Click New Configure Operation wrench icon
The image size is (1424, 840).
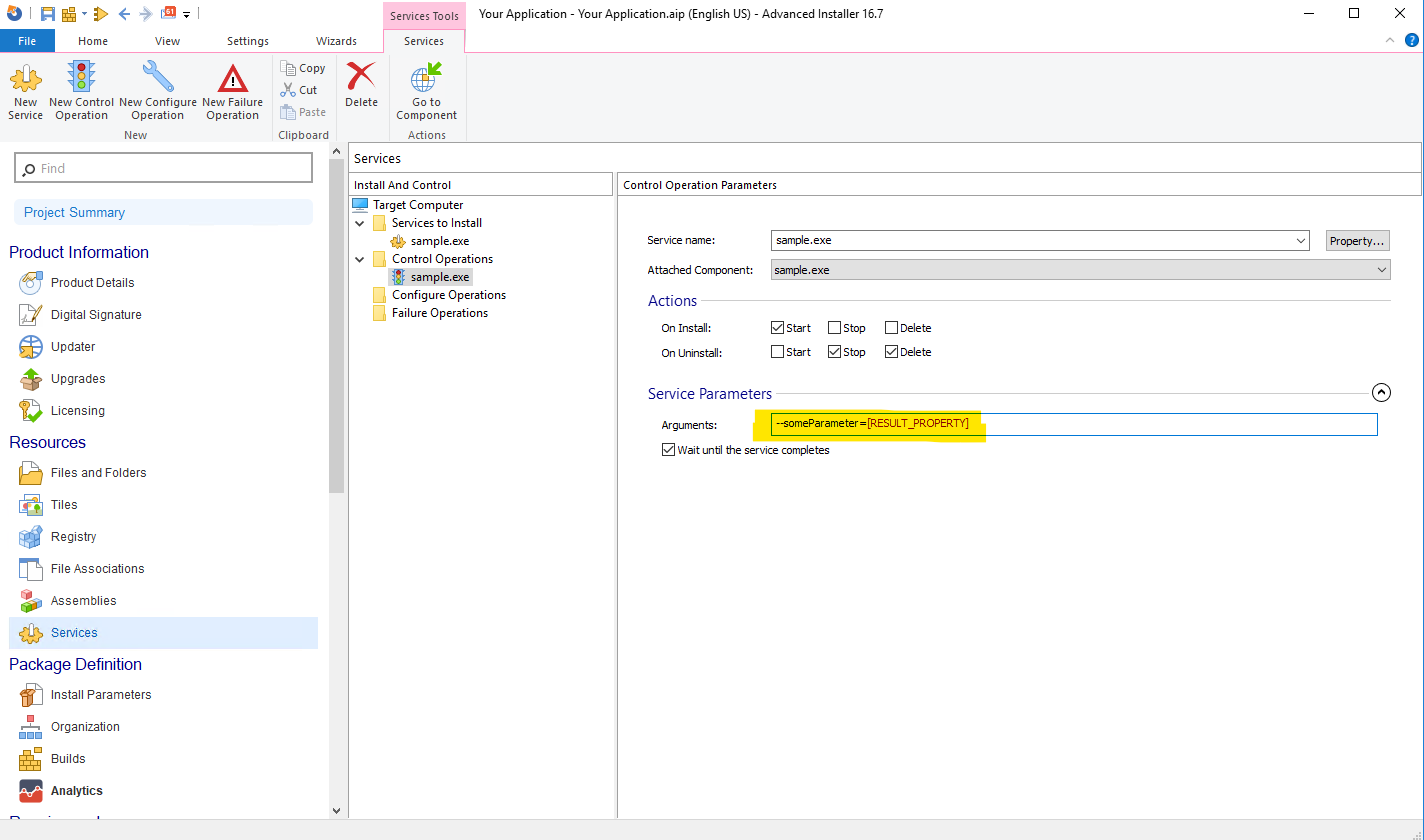pos(158,78)
